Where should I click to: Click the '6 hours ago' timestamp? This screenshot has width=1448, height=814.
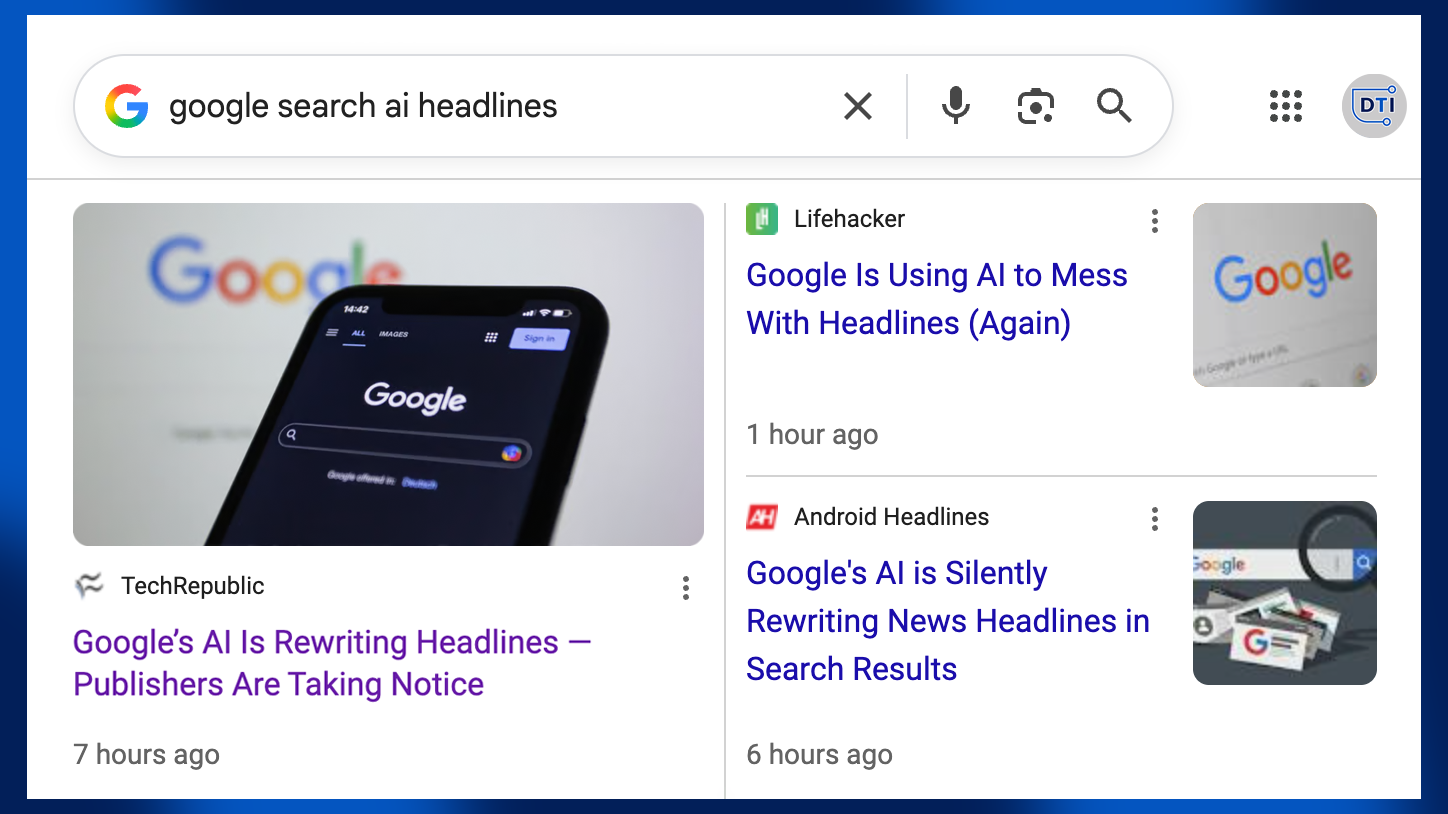coord(820,754)
